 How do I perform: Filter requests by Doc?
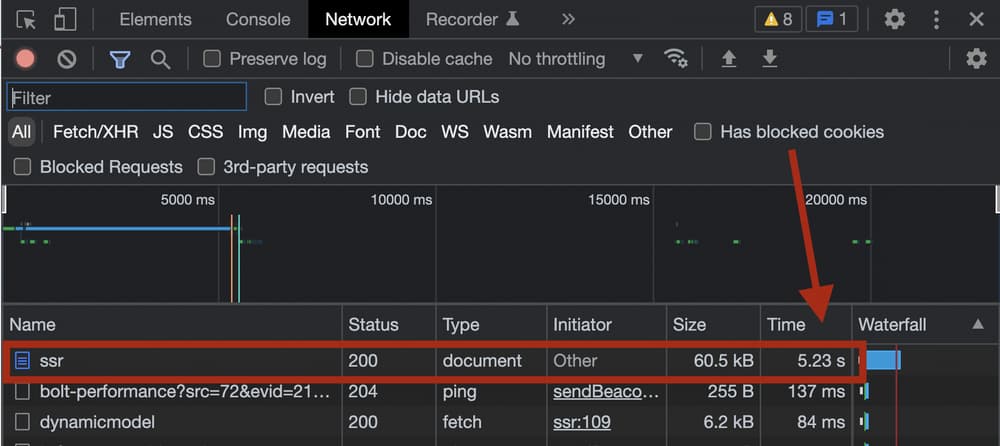411,132
